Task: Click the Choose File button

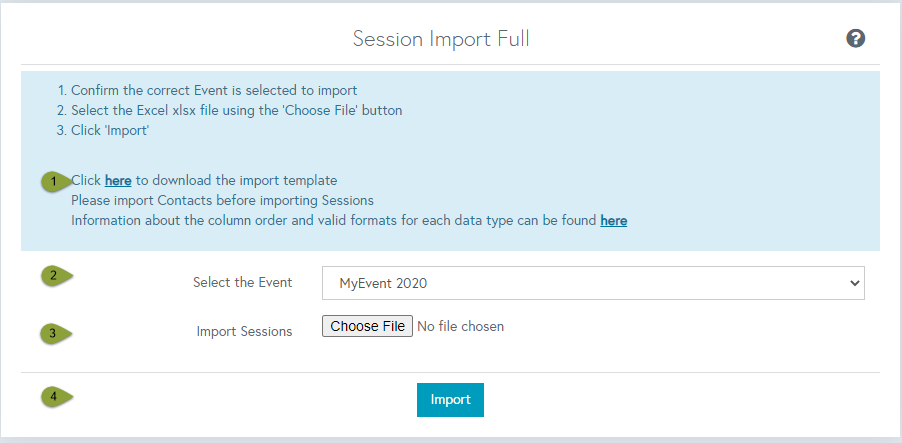Action: 367,326
